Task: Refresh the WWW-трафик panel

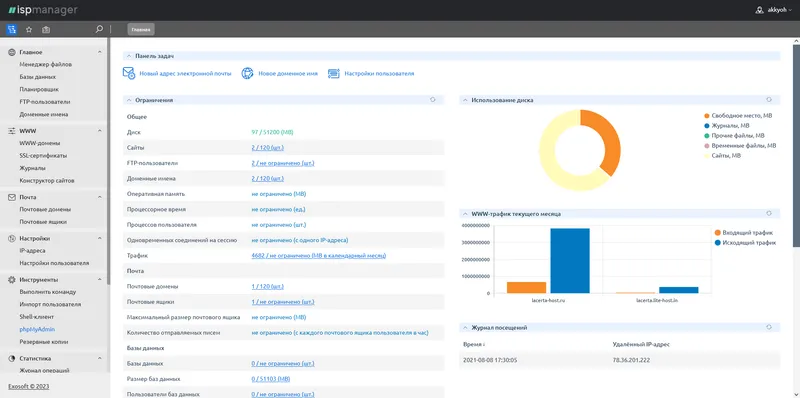Action: [769, 213]
